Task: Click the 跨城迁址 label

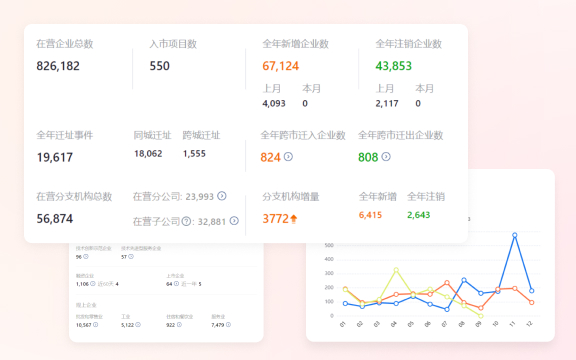Action: (x=201, y=135)
